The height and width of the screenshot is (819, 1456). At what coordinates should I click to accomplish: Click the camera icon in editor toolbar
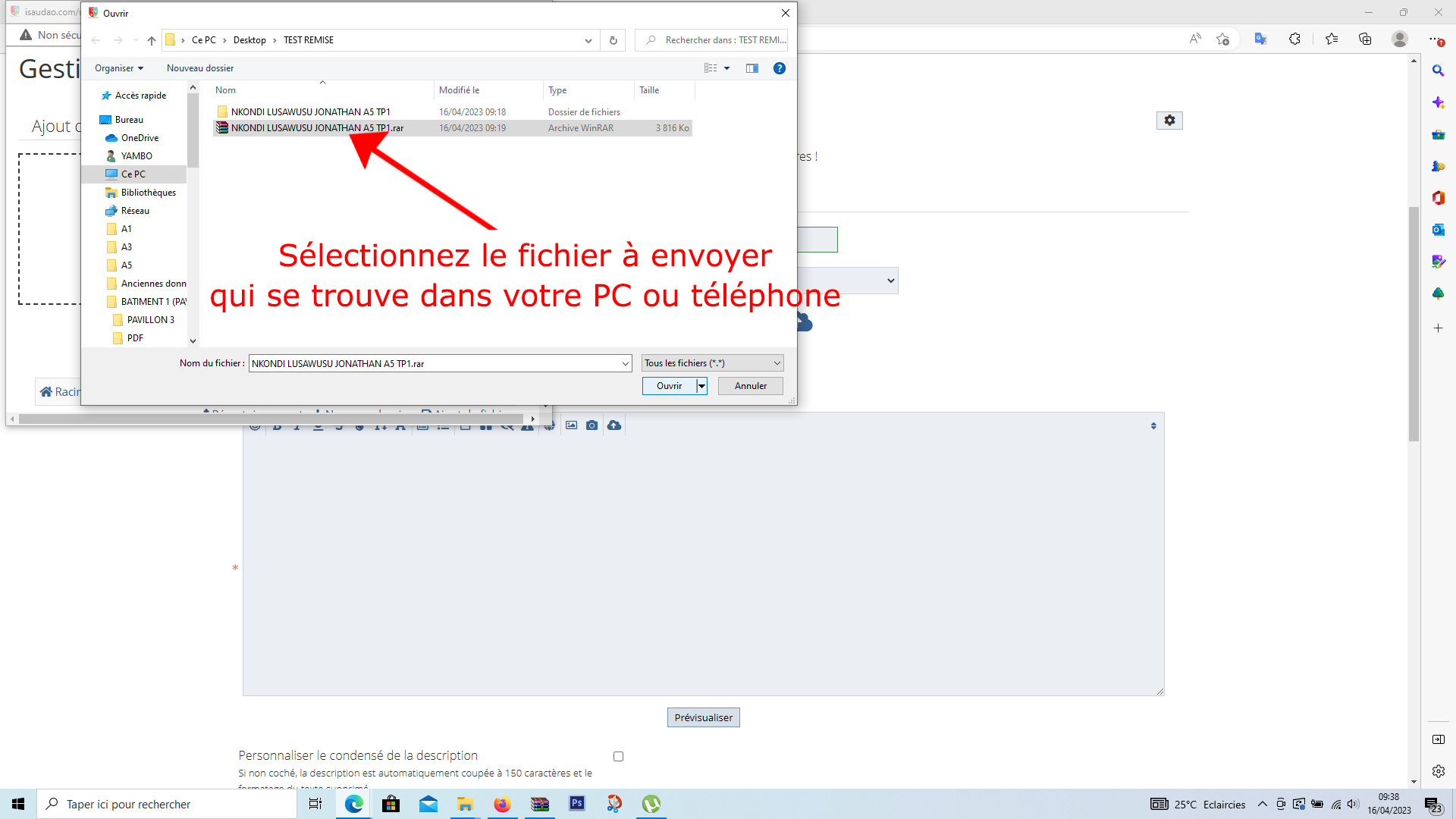click(592, 425)
